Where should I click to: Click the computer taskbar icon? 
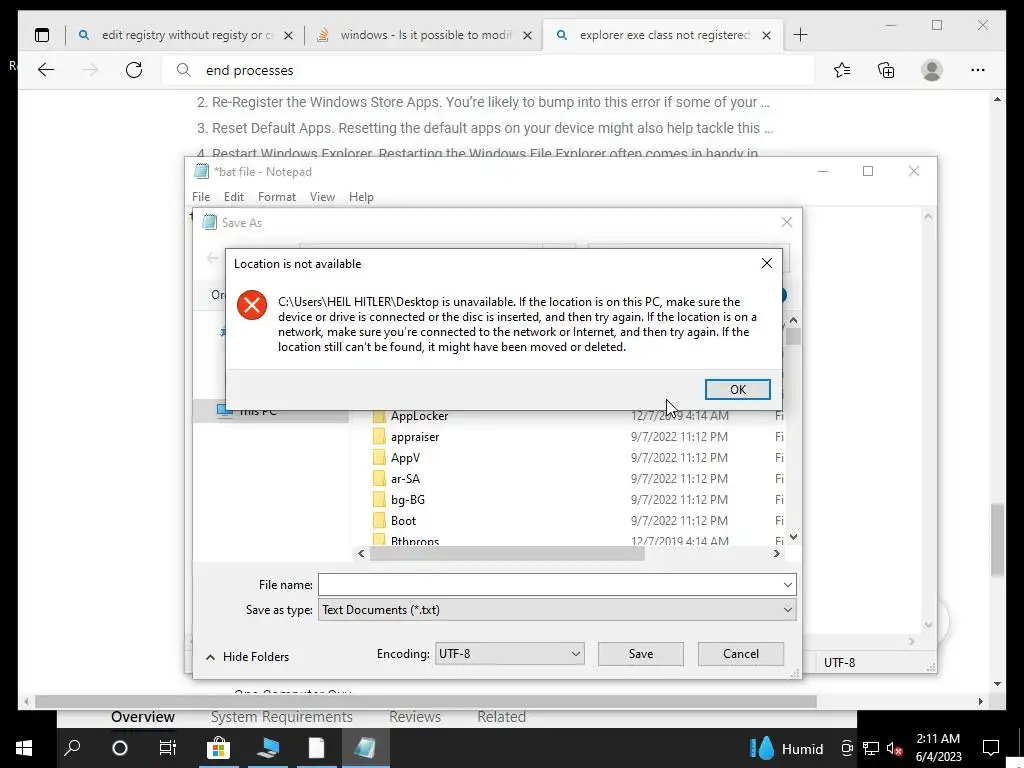click(x=267, y=748)
